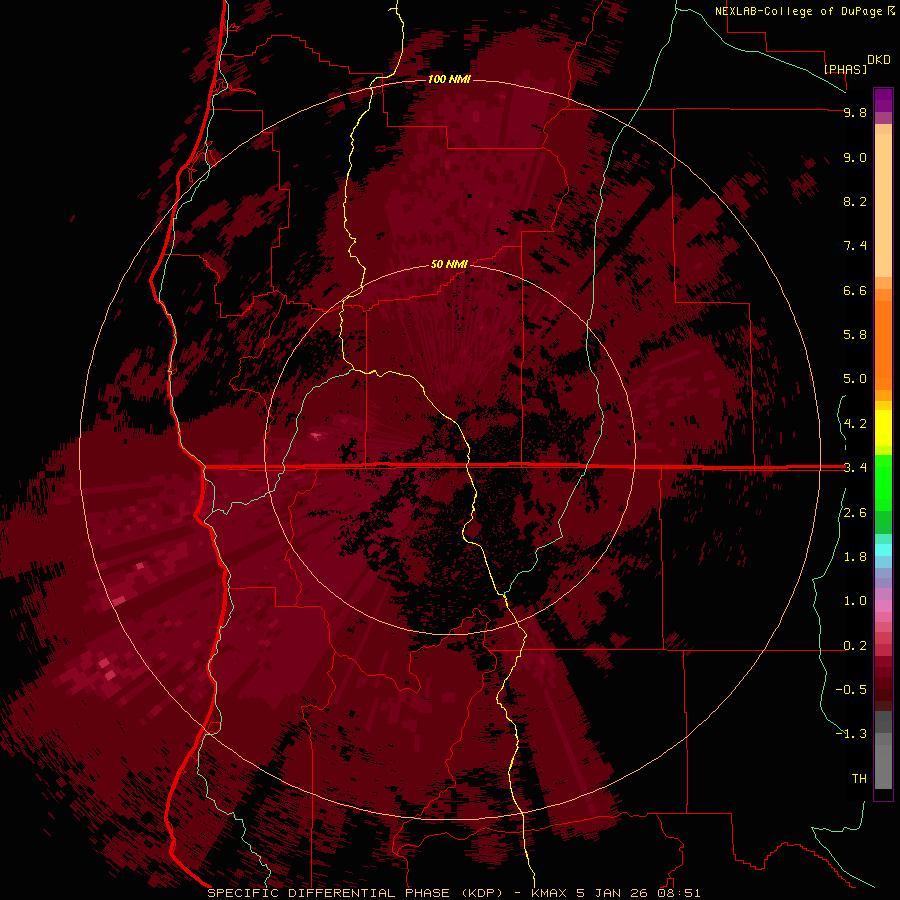Click the 8.2 scale value

pyautogui.click(x=855, y=201)
